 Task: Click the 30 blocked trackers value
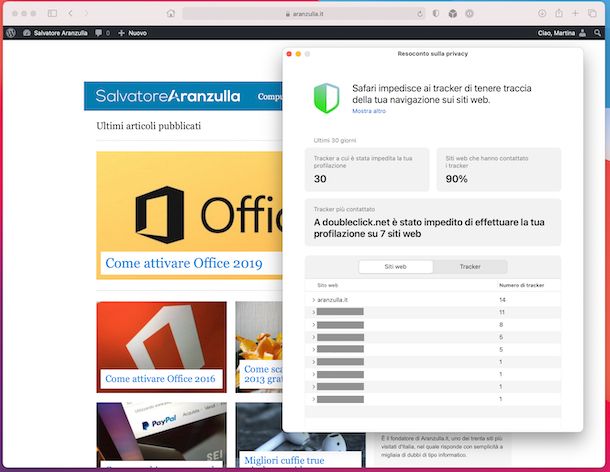(x=320, y=179)
